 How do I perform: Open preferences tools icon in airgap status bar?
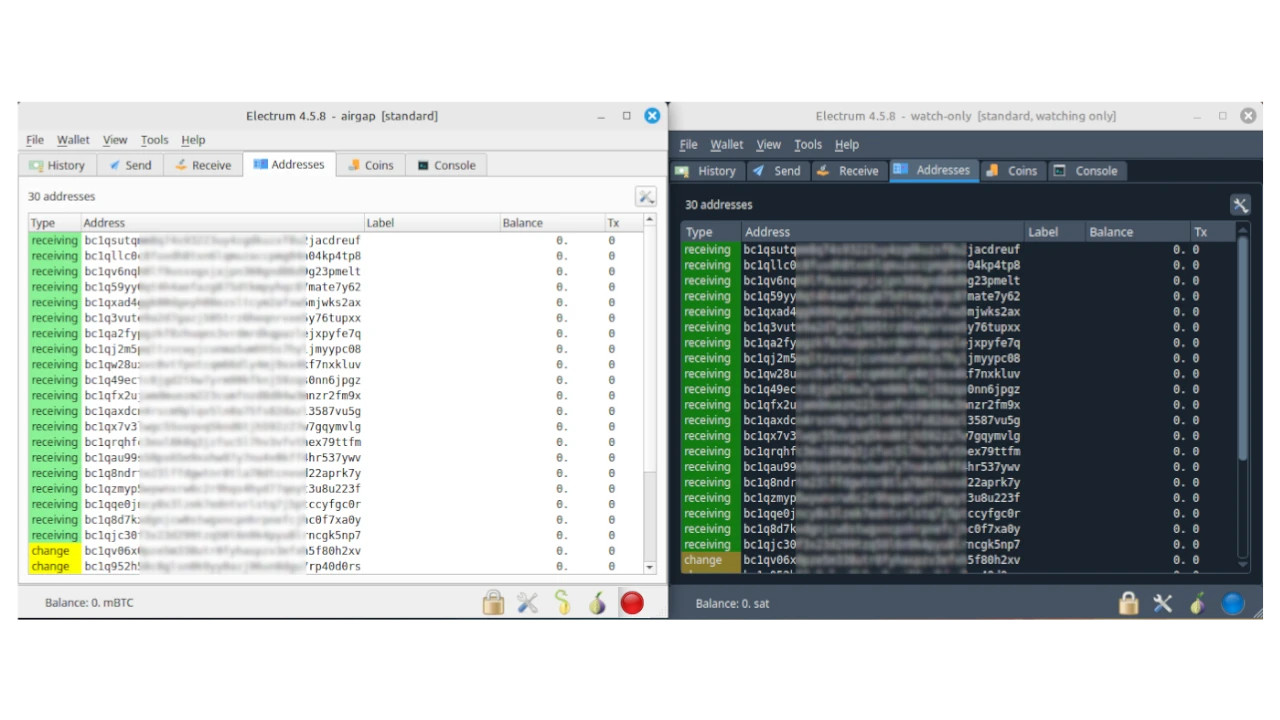tap(527, 602)
